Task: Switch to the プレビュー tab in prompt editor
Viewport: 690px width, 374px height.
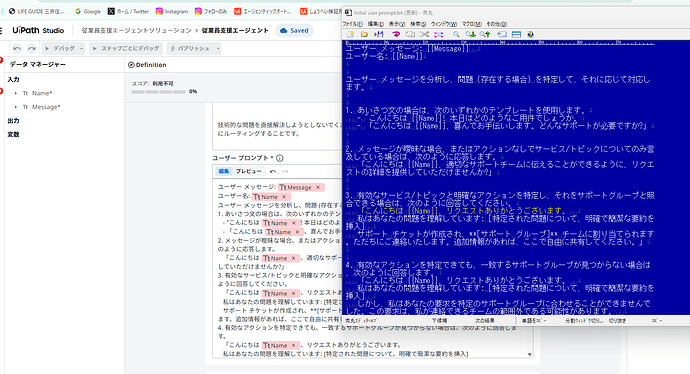Action: [248, 171]
